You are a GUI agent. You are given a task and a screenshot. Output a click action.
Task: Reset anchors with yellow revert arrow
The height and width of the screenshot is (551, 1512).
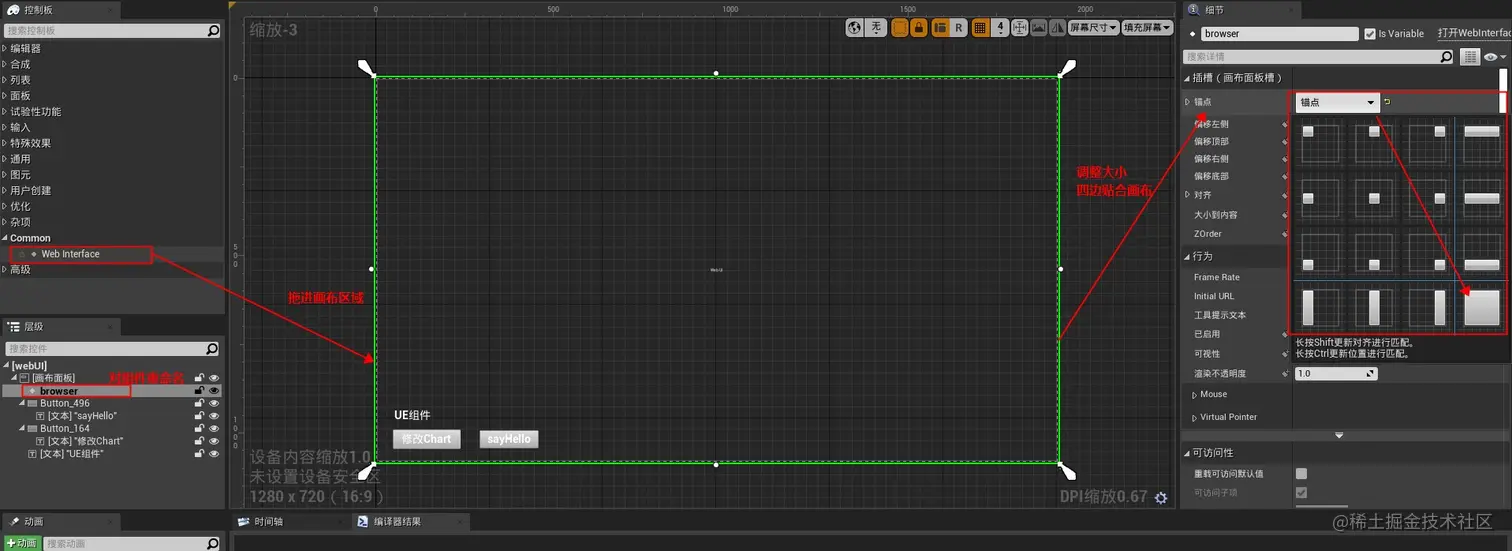point(1388,102)
